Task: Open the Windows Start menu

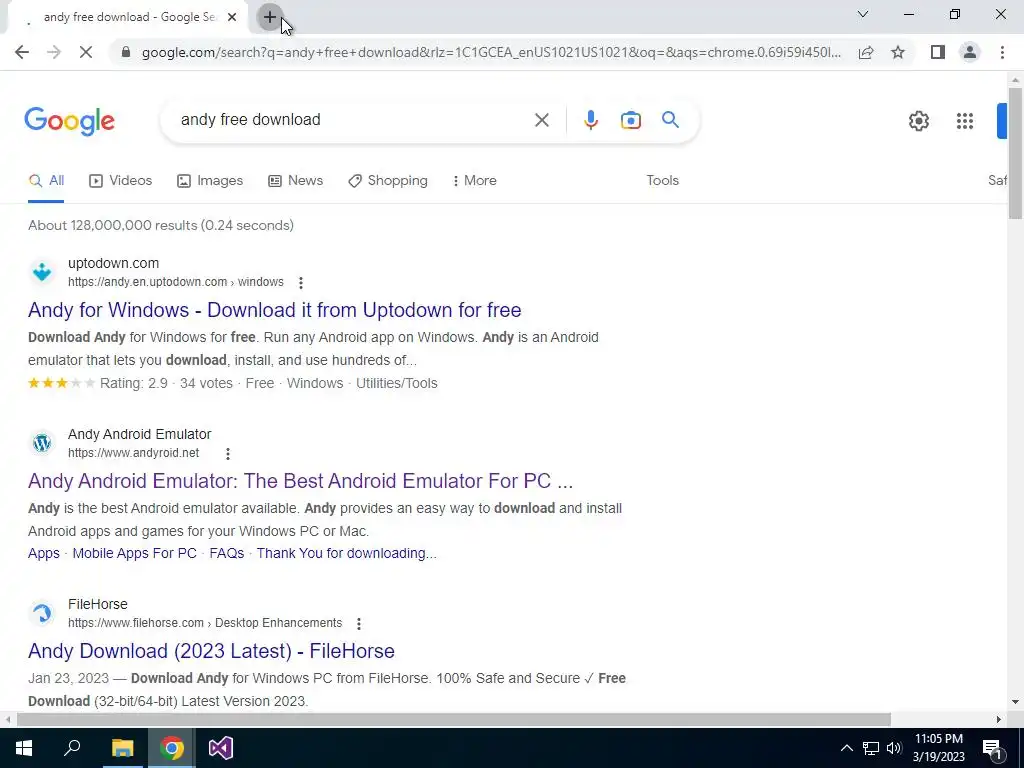Action: 24,748
